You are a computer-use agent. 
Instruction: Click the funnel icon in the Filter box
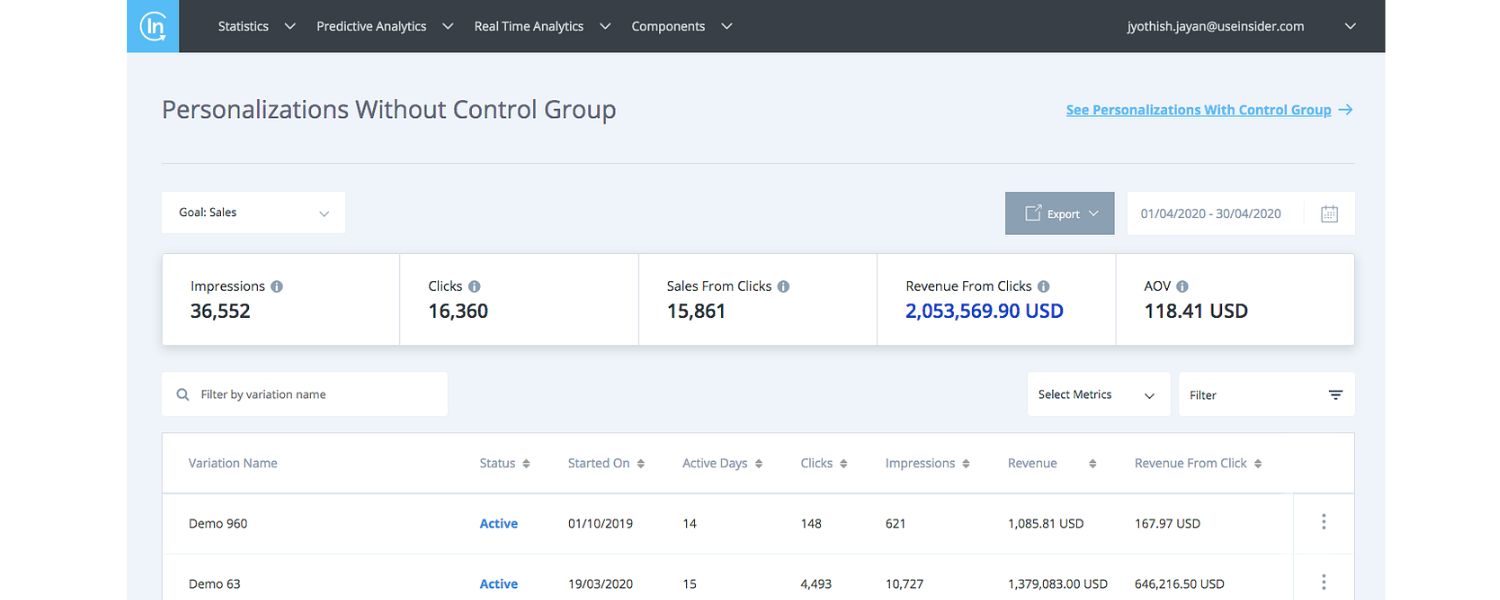tap(1336, 394)
